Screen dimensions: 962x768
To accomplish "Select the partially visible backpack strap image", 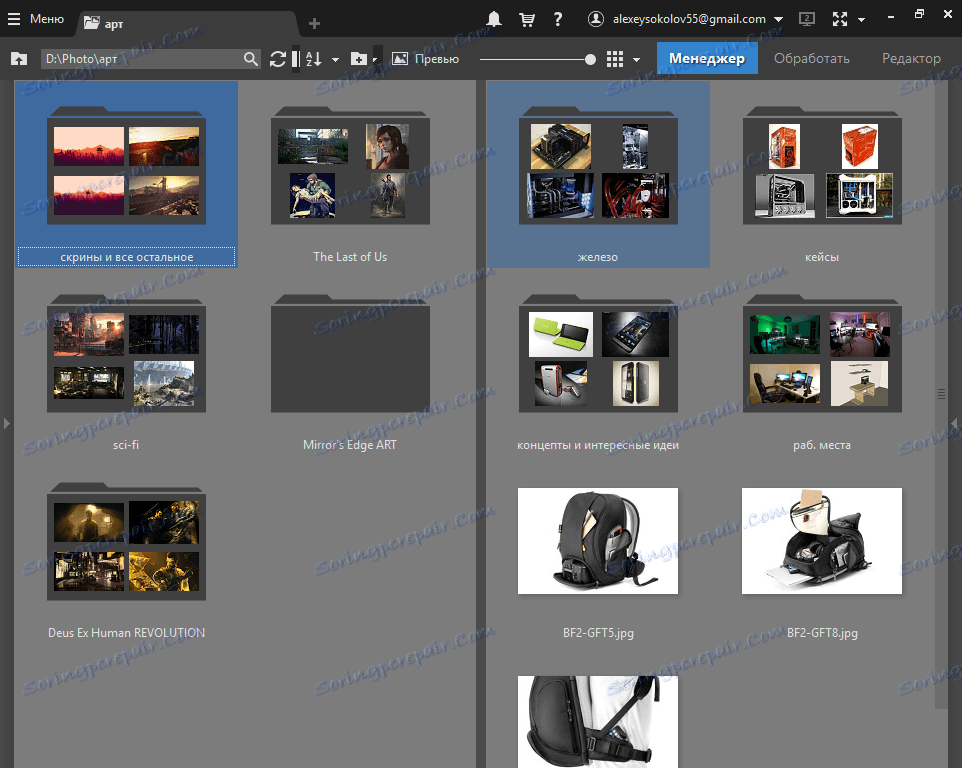I will coord(598,722).
